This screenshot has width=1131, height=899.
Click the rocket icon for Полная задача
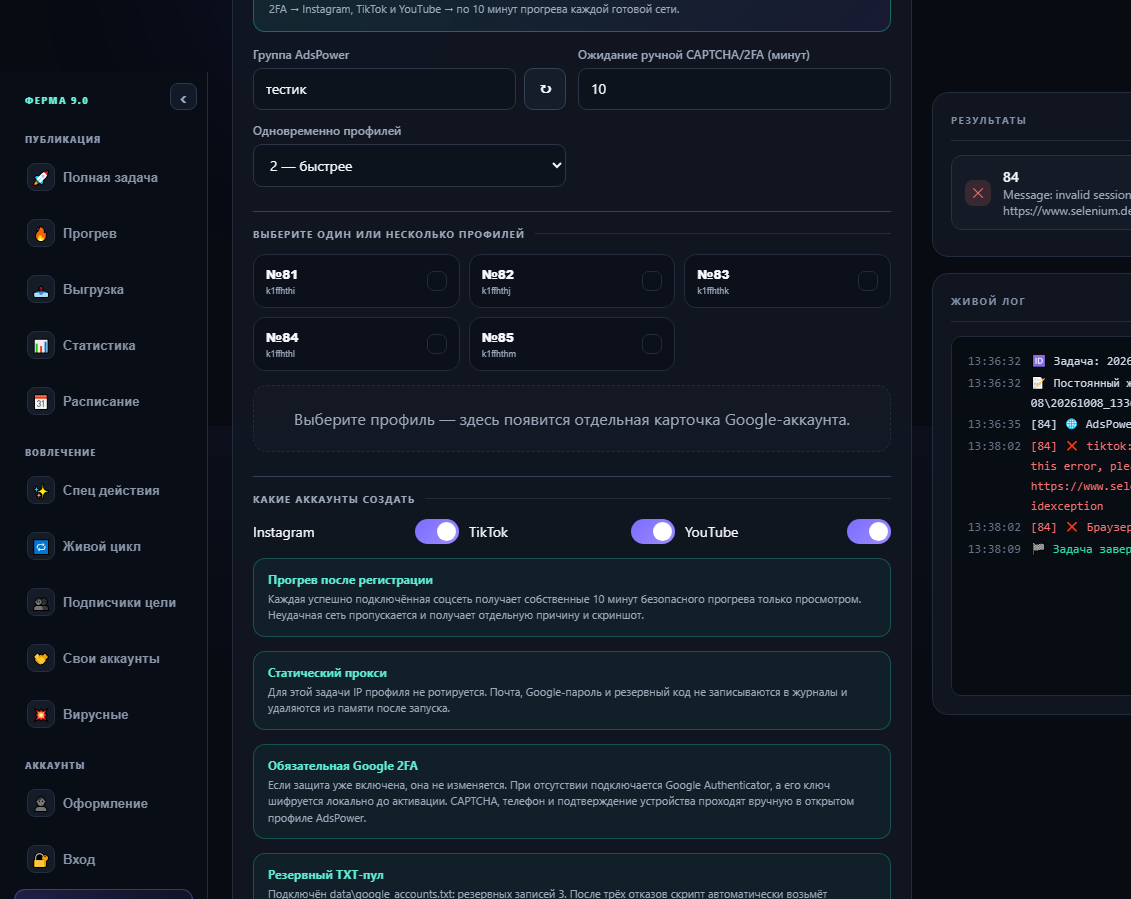[x=41, y=177]
